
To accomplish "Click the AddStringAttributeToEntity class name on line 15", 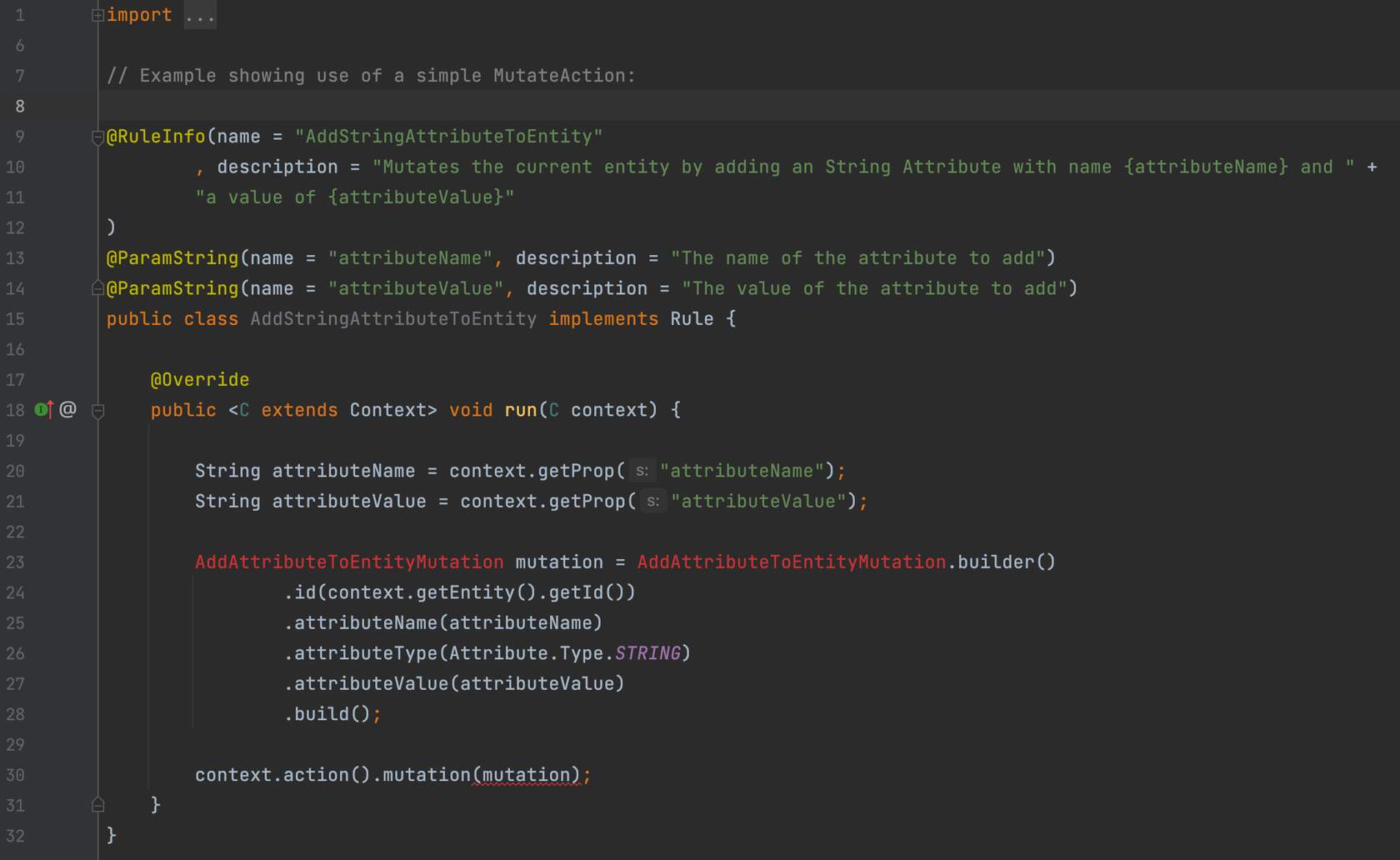I will point(393,319).
